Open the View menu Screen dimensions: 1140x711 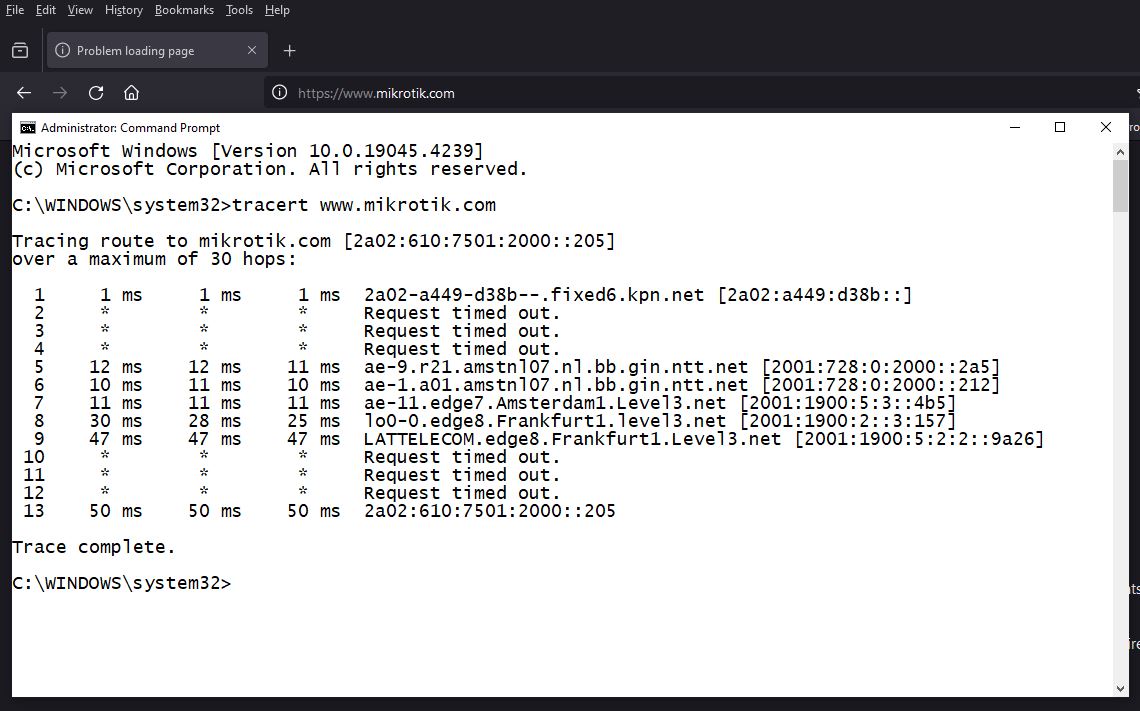tap(80, 10)
